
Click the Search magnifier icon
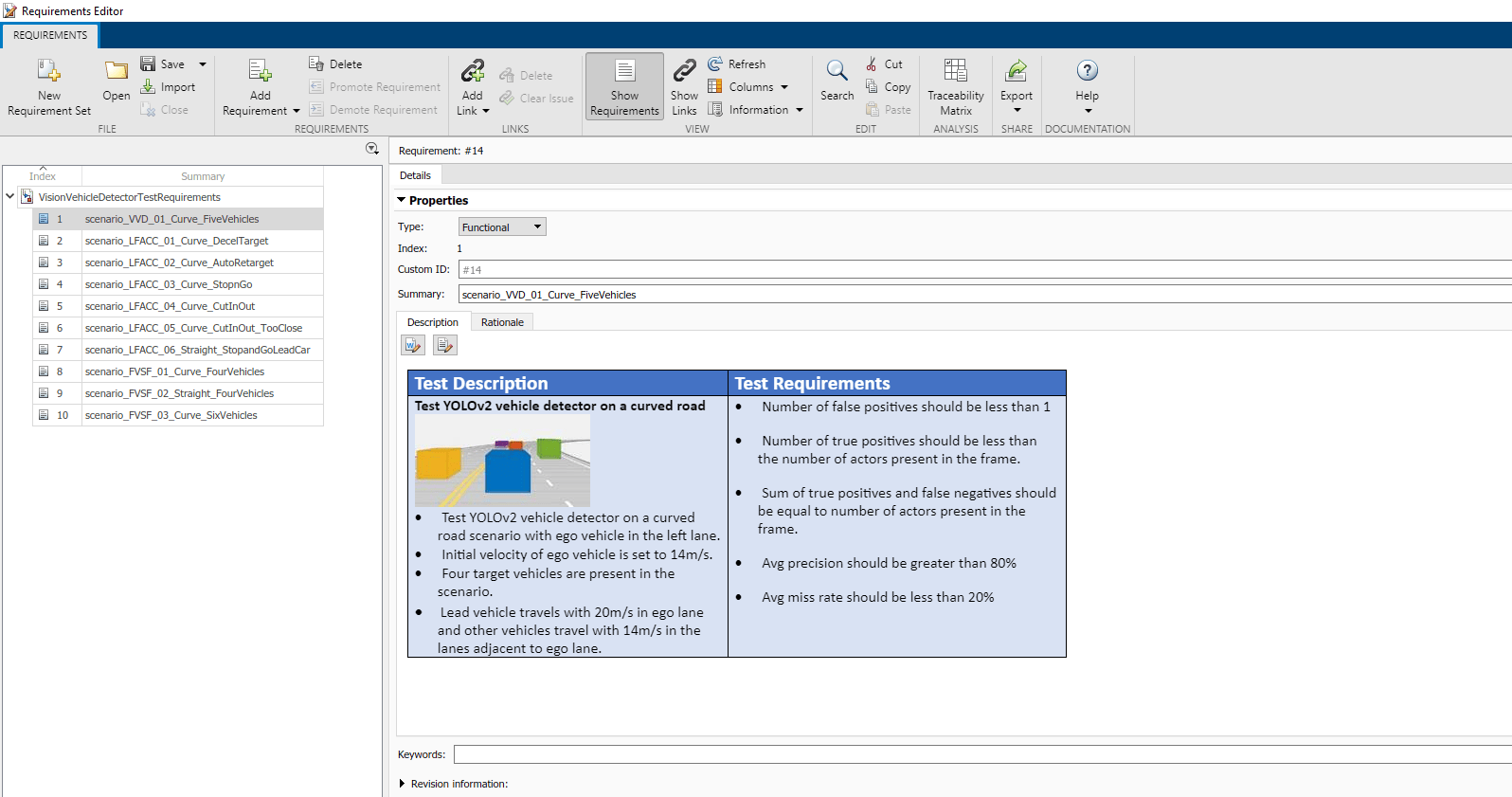tap(837, 70)
